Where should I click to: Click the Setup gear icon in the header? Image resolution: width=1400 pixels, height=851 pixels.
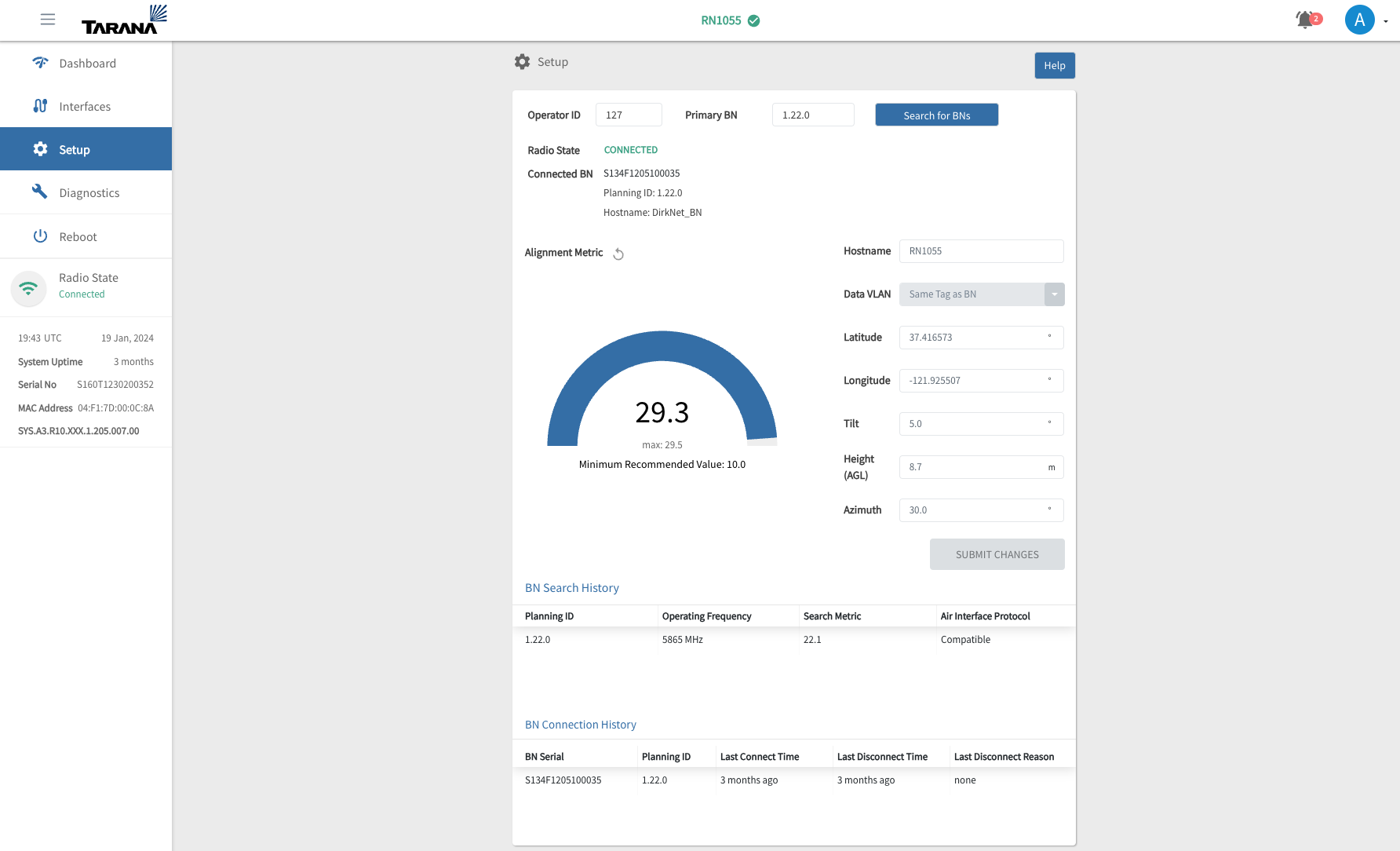522,62
